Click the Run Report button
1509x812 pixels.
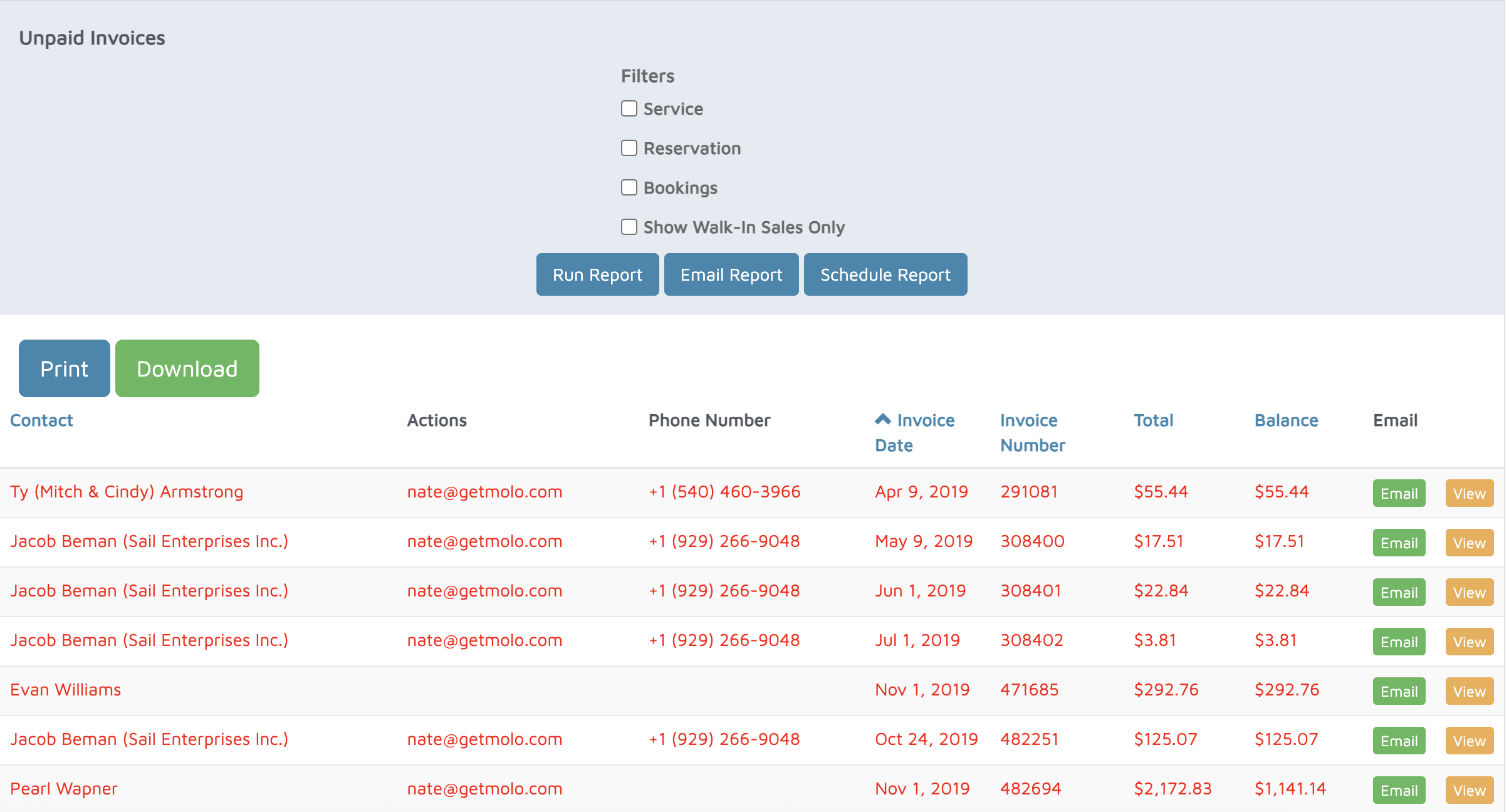click(597, 274)
